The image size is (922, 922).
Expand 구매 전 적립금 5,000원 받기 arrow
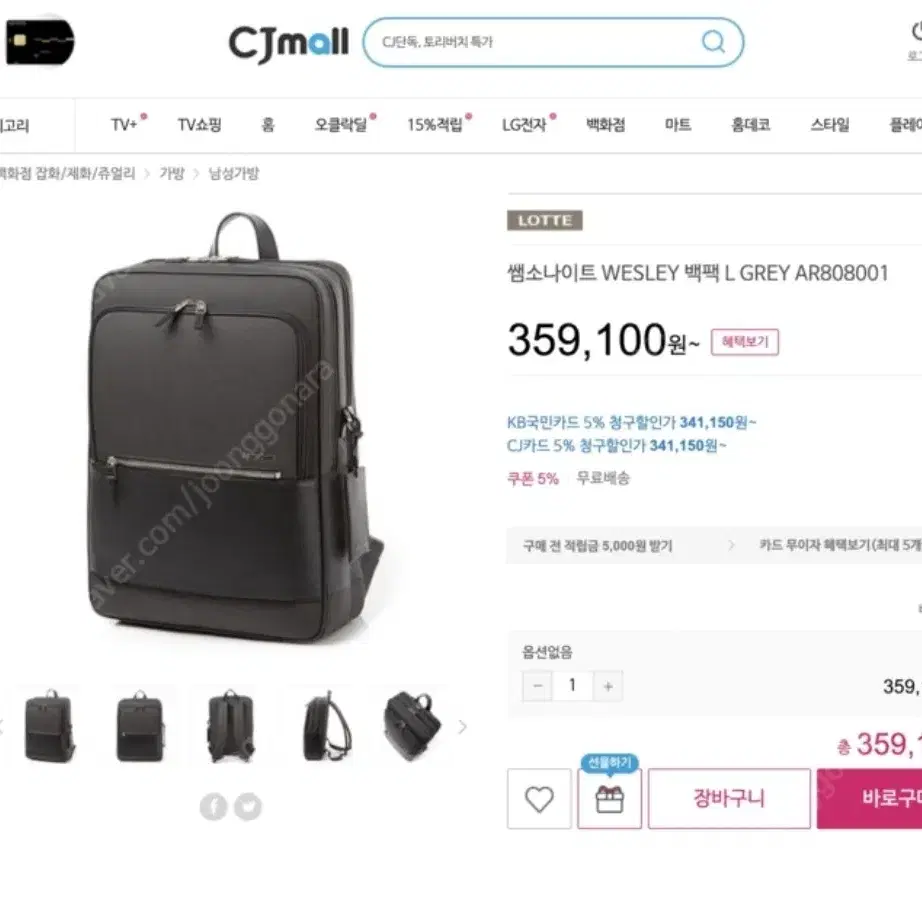731,545
